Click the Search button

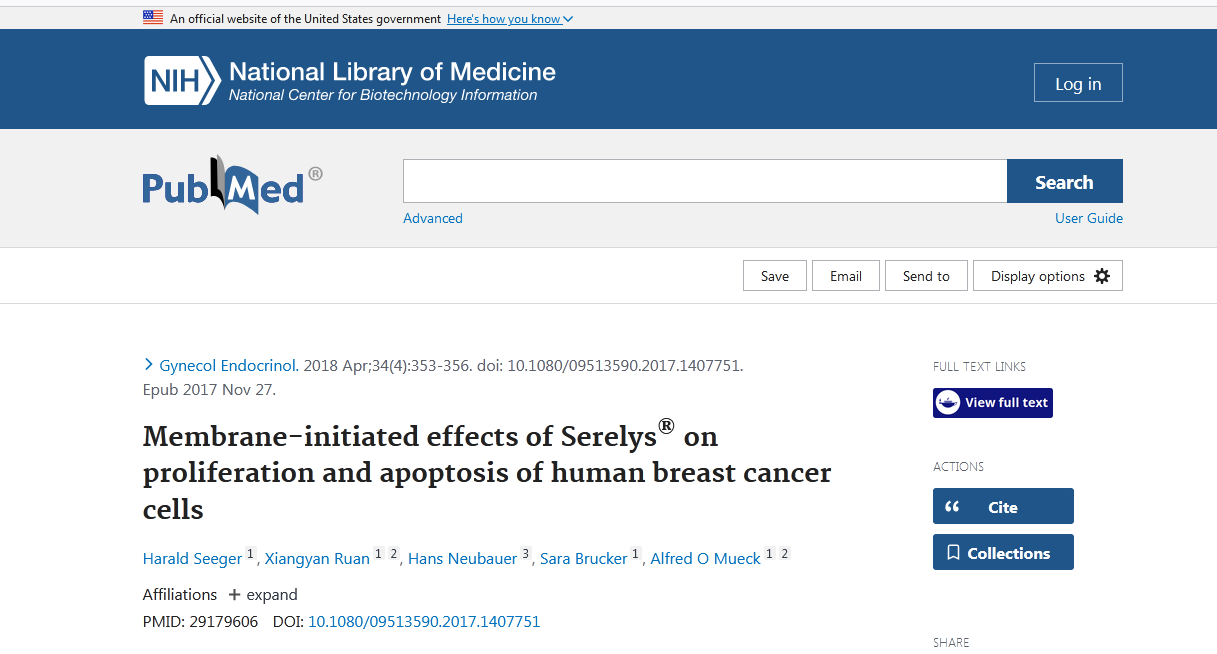(1064, 182)
